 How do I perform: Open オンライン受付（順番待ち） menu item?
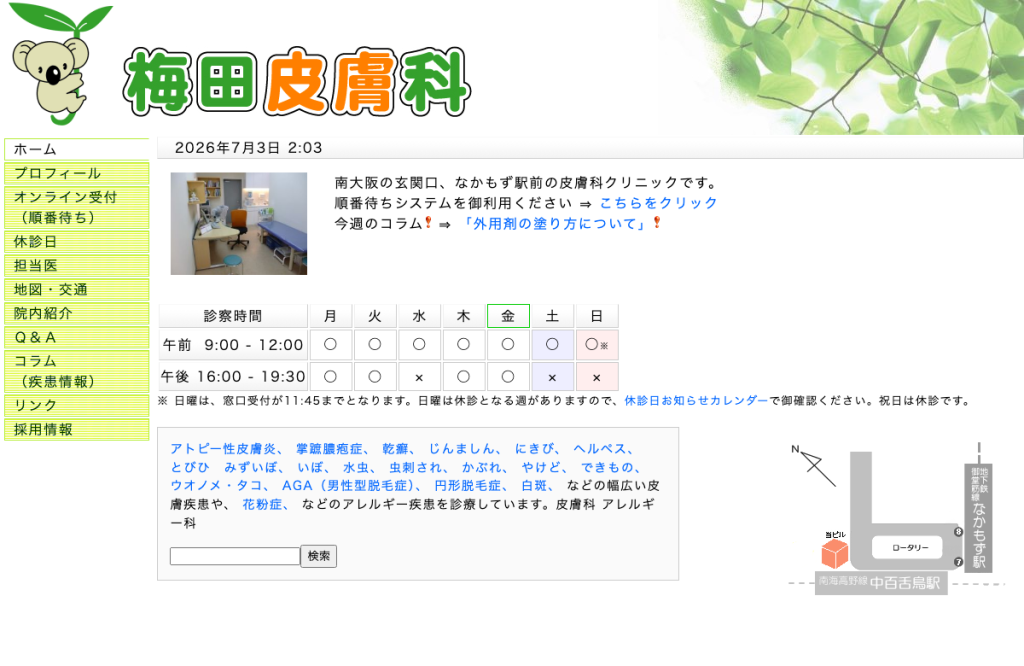coord(76,208)
